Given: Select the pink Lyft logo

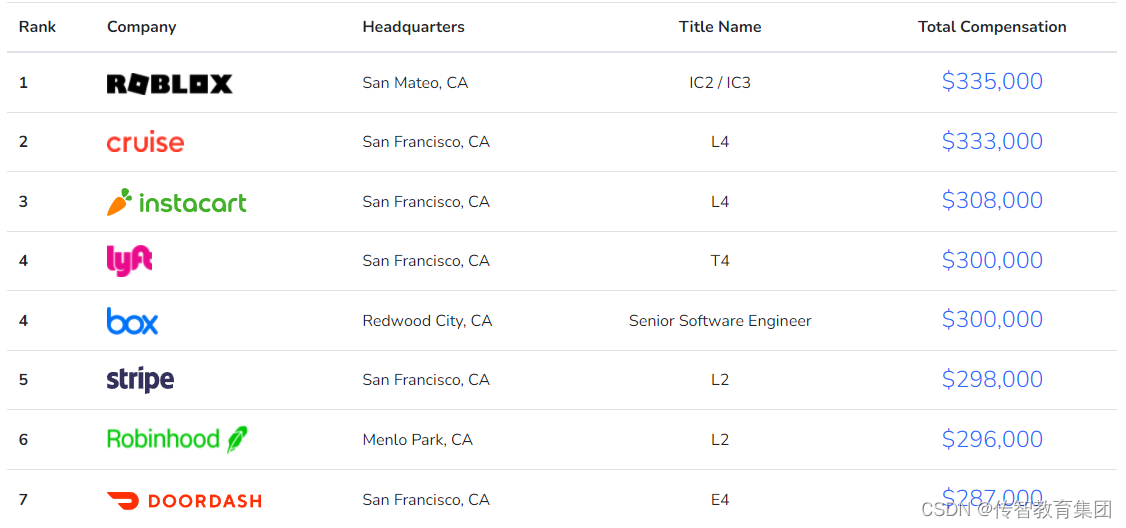Looking at the screenshot, I should (x=129, y=261).
